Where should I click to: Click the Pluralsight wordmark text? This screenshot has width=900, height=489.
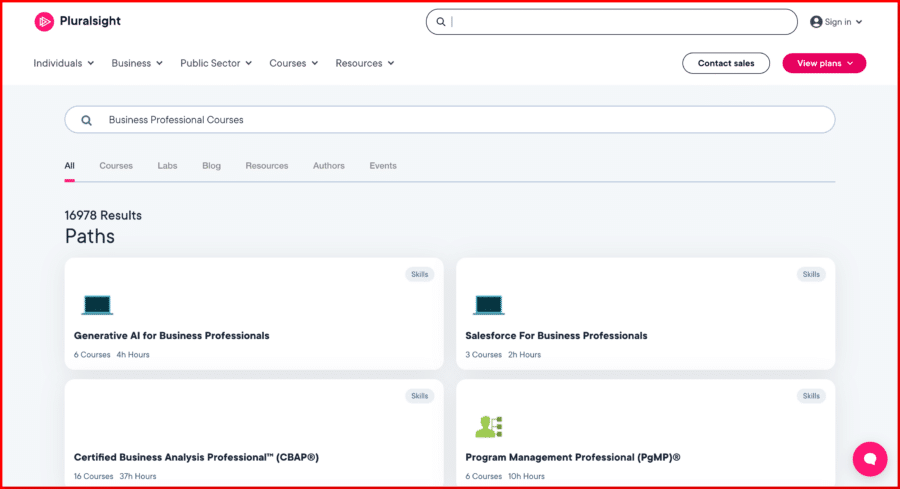coord(90,21)
